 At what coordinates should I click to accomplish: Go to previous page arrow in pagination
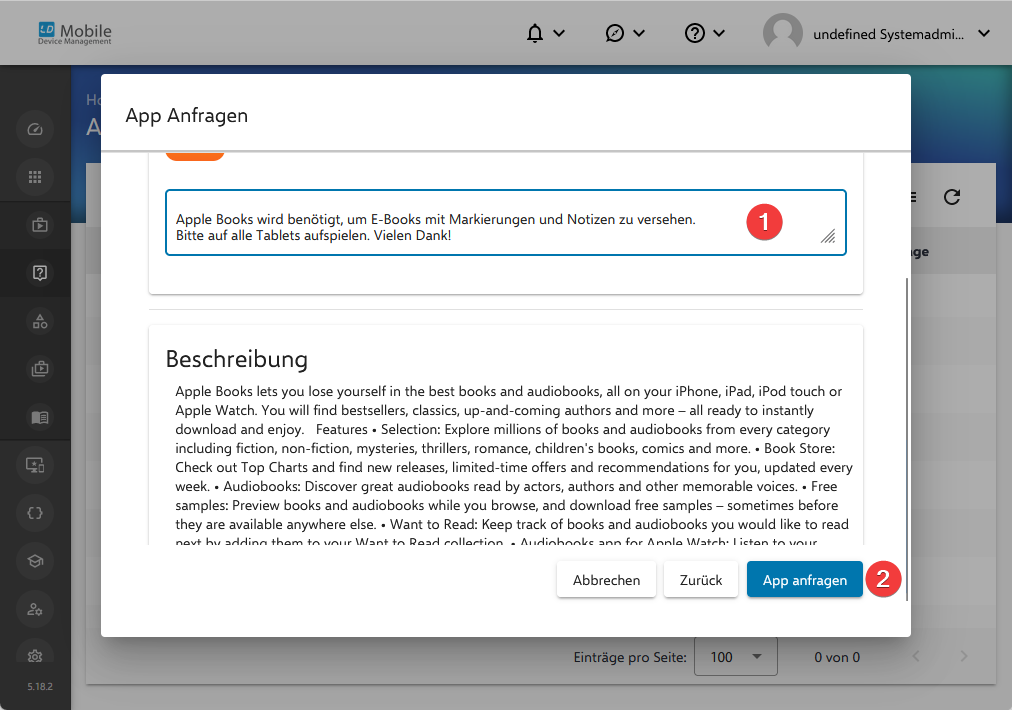click(x=916, y=656)
